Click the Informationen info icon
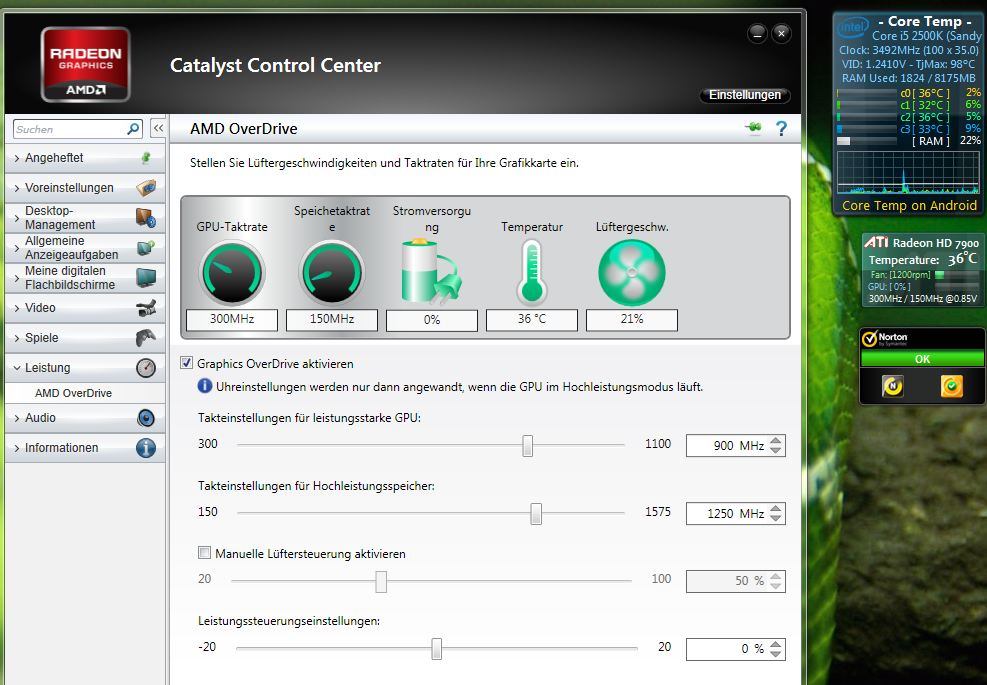The height and width of the screenshot is (685, 987). click(146, 448)
